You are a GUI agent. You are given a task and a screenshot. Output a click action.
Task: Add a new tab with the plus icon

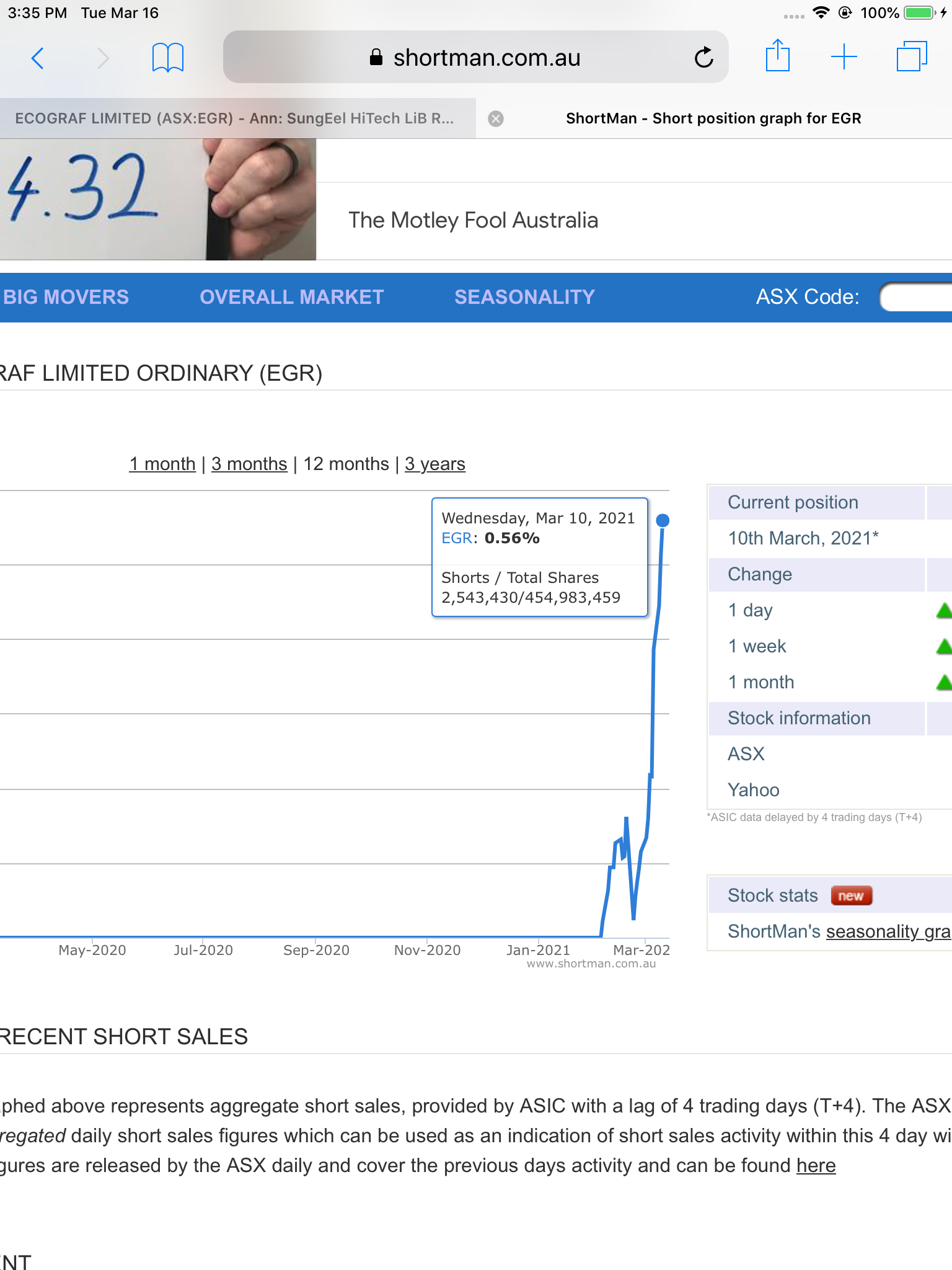844,57
